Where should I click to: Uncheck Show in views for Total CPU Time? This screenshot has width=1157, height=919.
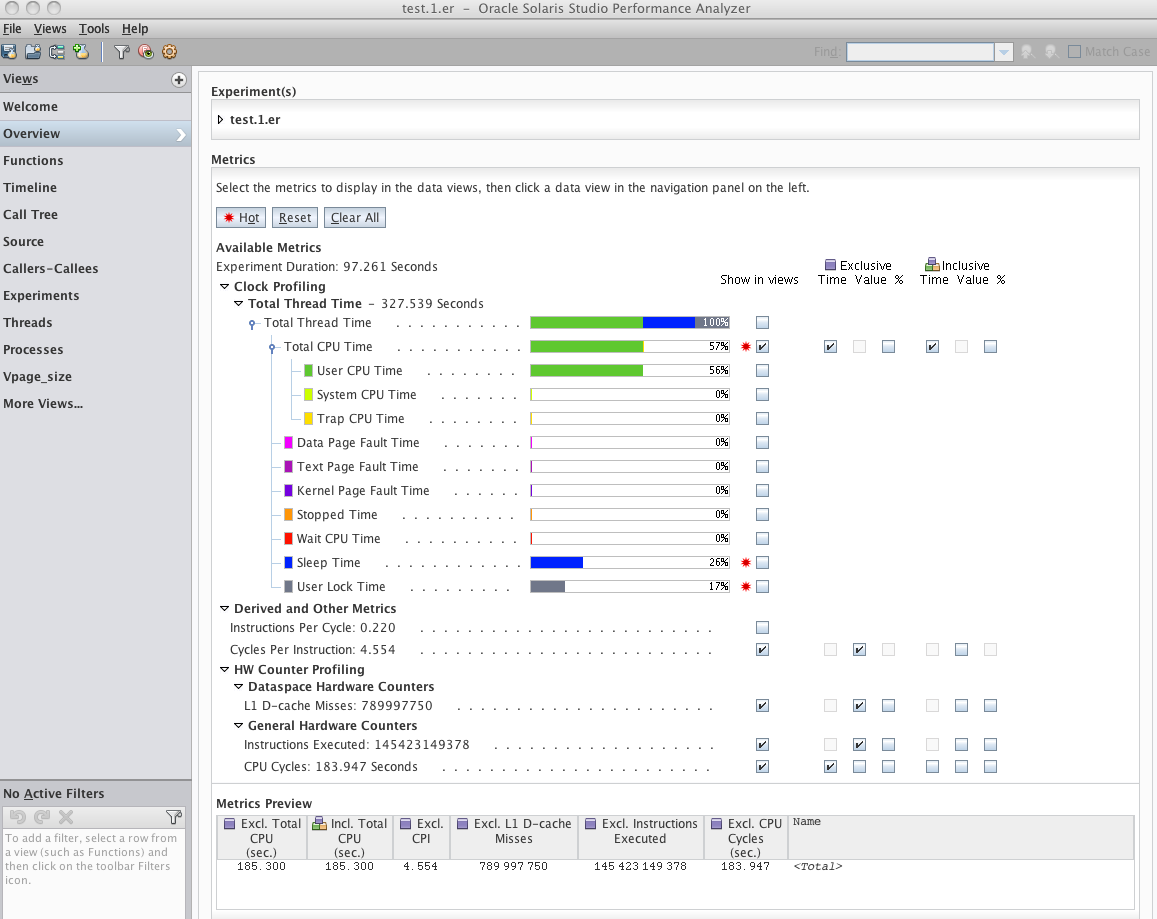pyautogui.click(x=762, y=346)
